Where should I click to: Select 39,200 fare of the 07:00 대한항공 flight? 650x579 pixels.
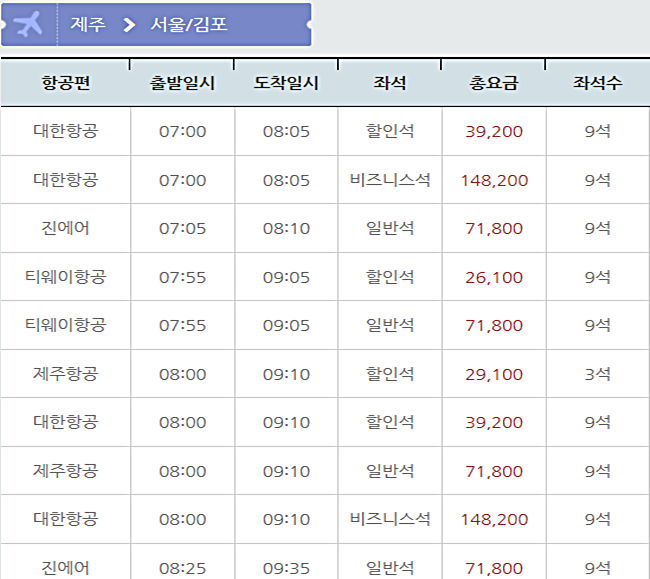pyautogui.click(x=494, y=131)
